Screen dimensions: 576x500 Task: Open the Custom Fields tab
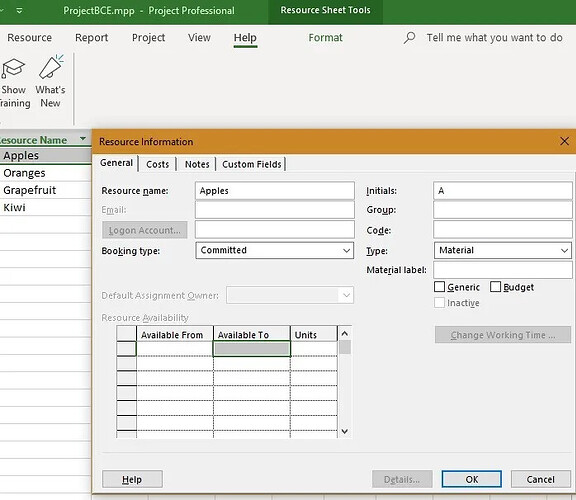pos(252,164)
